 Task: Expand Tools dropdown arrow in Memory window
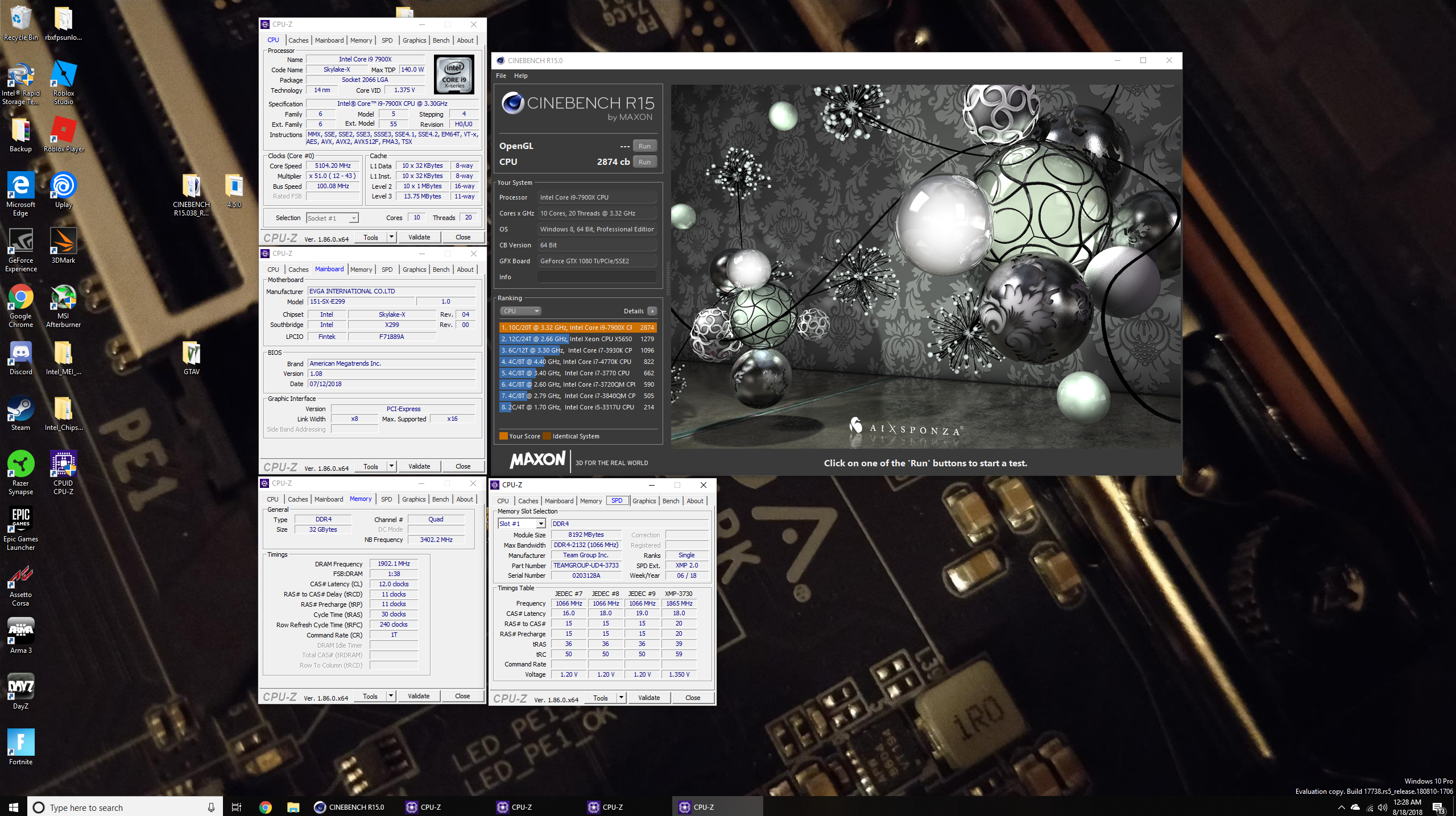pos(391,696)
